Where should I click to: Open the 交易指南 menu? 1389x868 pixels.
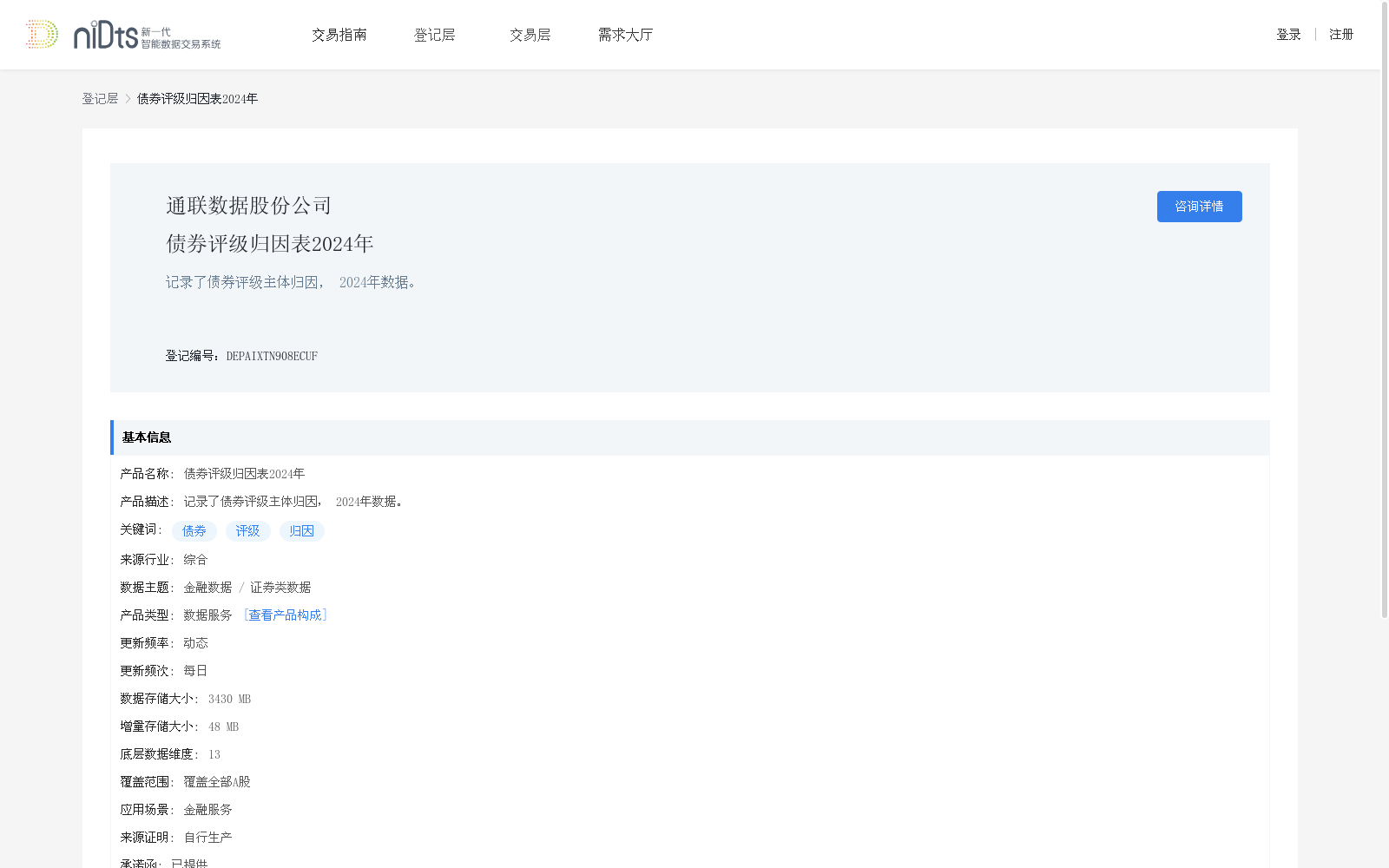point(339,35)
